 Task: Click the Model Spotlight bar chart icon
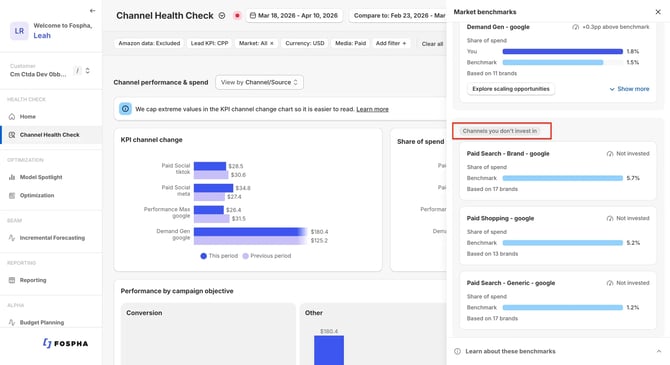(12, 177)
